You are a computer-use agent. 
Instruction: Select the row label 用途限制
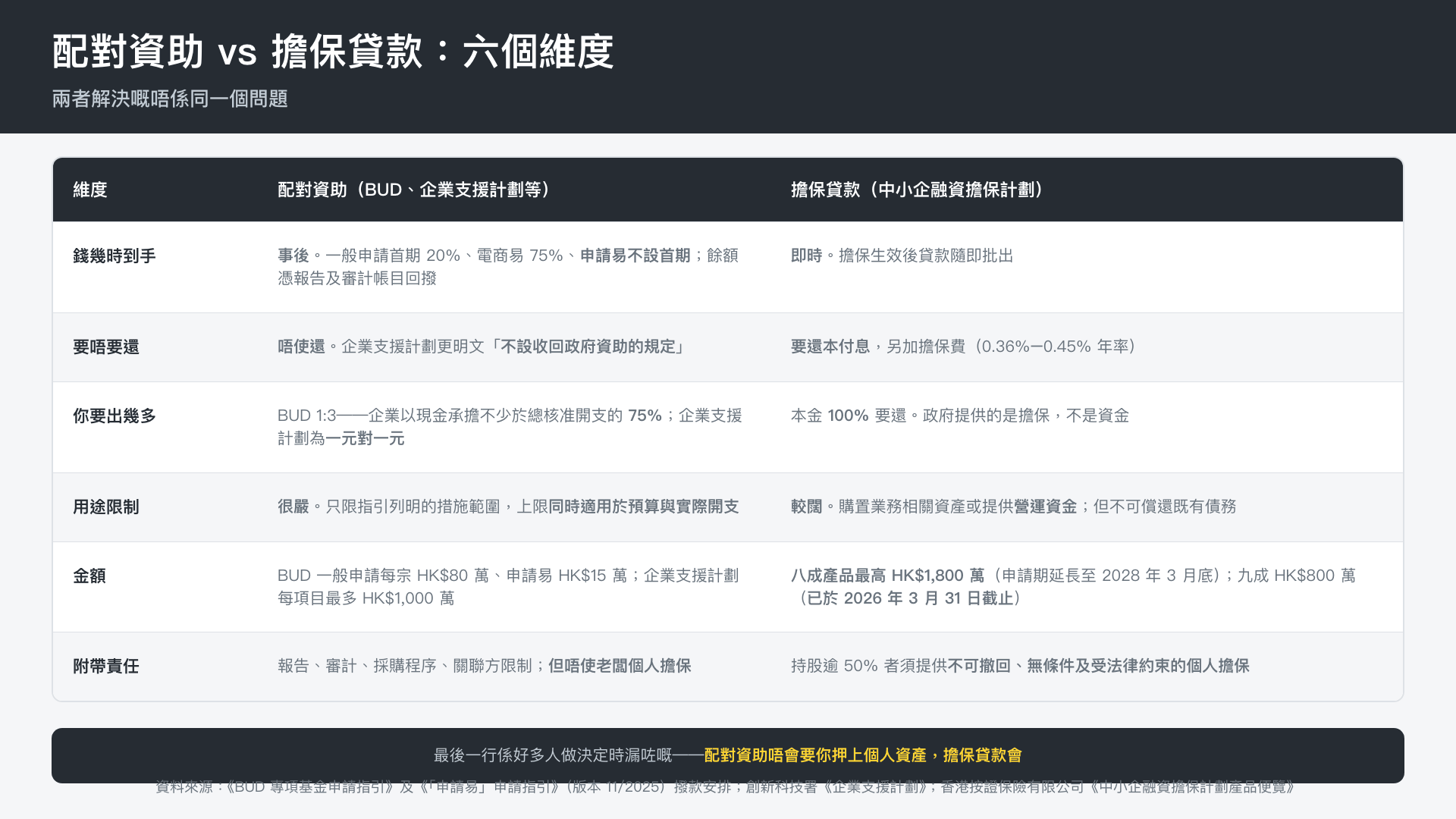click(106, 507)
